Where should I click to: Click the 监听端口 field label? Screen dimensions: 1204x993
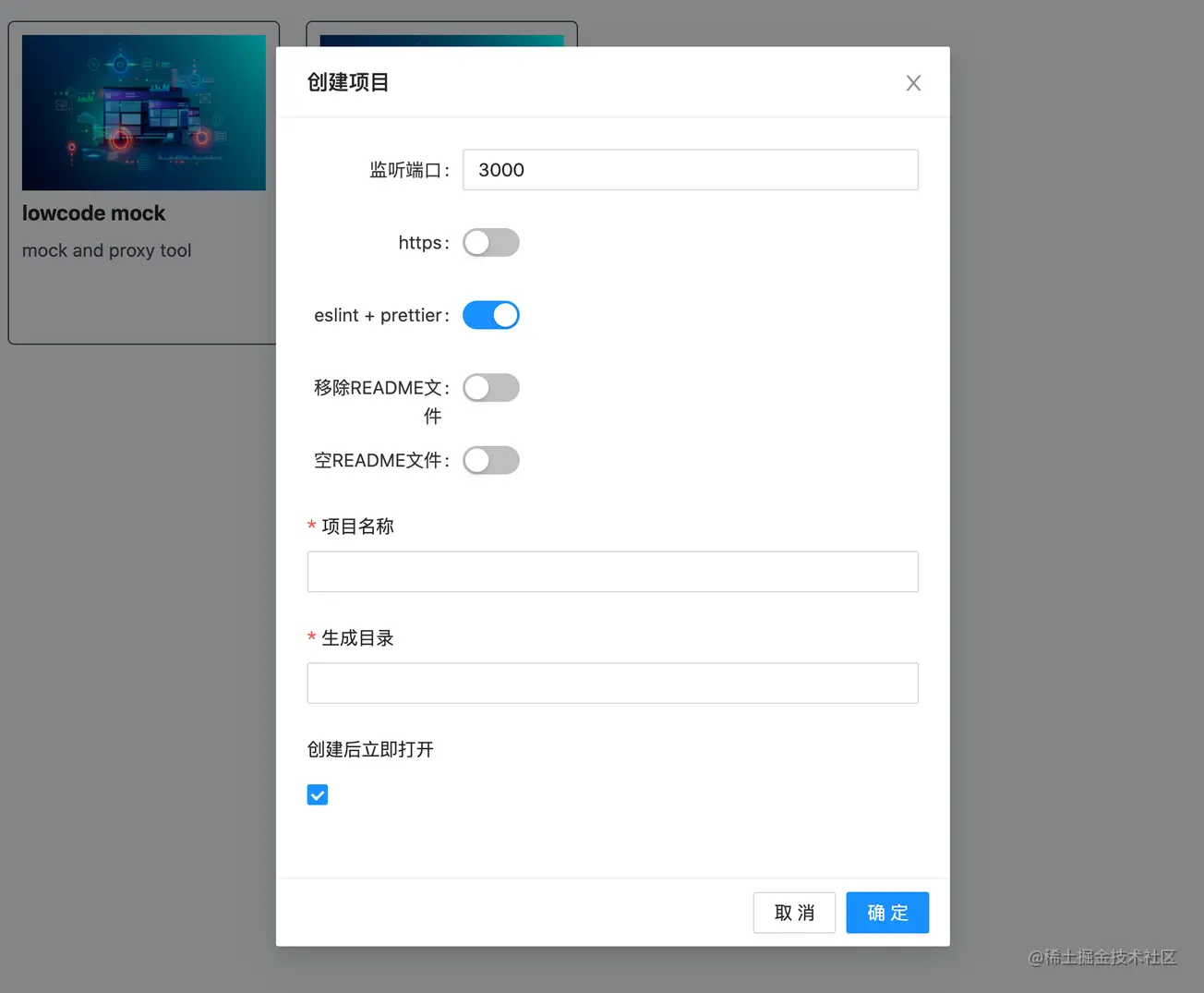click(x=406, y=170)
